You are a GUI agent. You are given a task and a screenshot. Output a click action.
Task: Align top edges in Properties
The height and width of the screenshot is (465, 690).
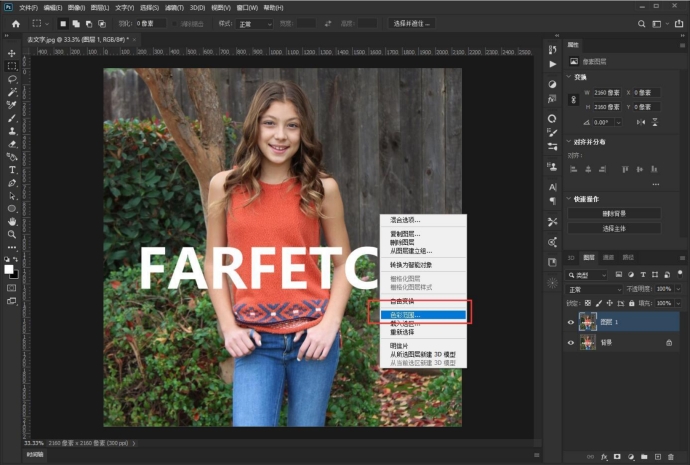coord(625,169)
